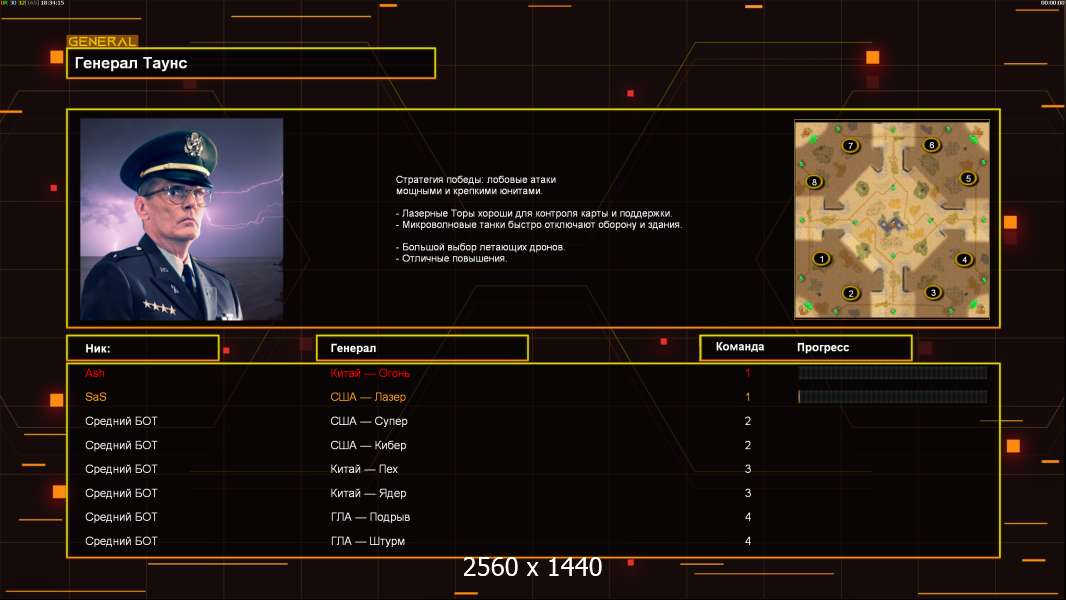Click the "Команда" column header
Screen dimensions: 1066x600
click(x=740, y=347)
